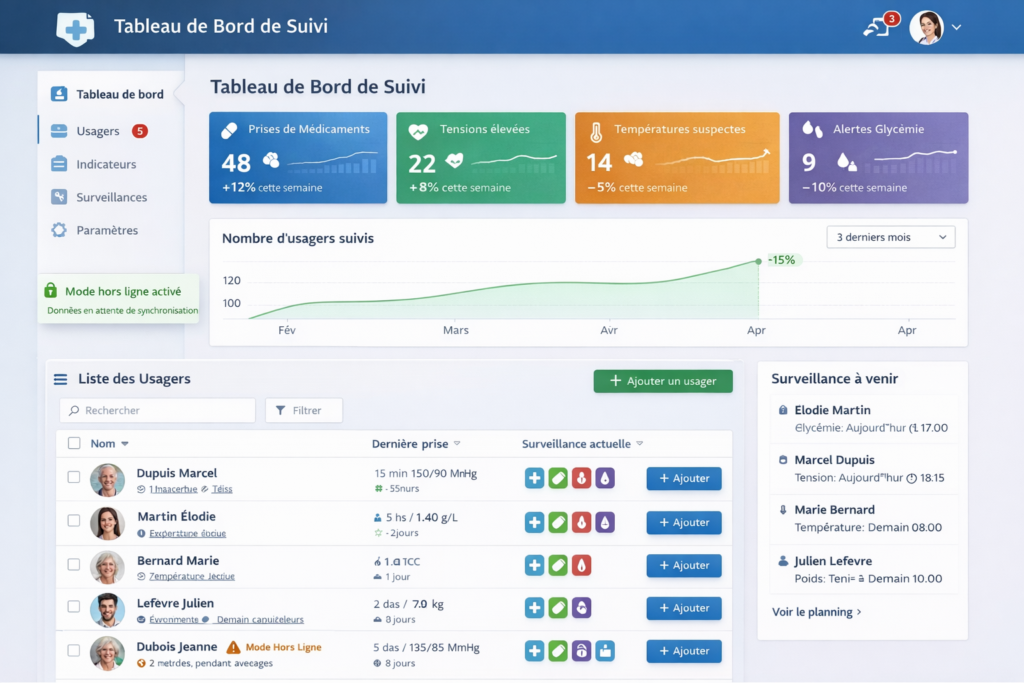Select the checkbox next to Bernard Marie
This screenshot has height=683, width=1024.
(74, 565)
